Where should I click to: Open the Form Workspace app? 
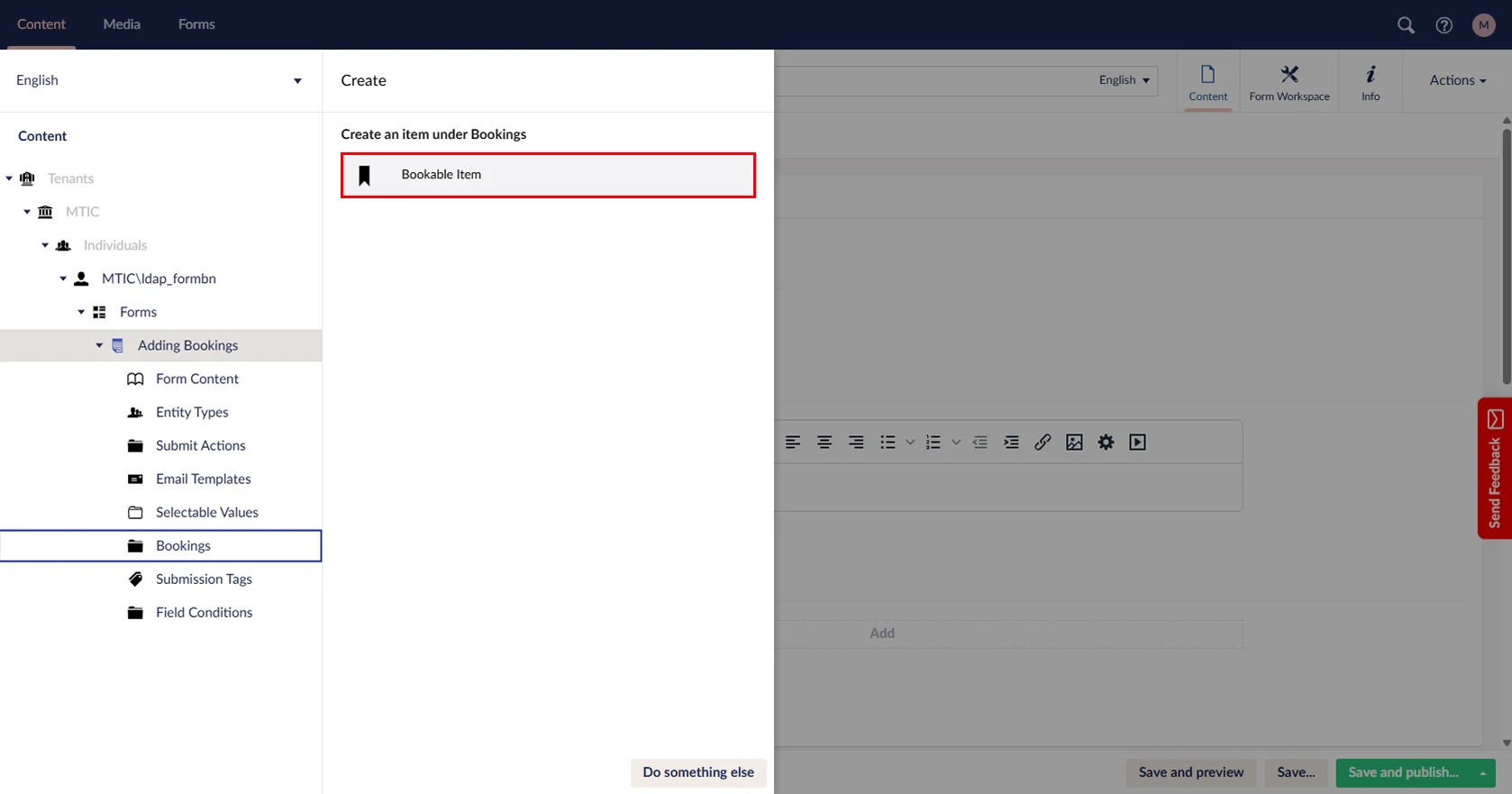pyautogui.click(x=1289, y=82)
